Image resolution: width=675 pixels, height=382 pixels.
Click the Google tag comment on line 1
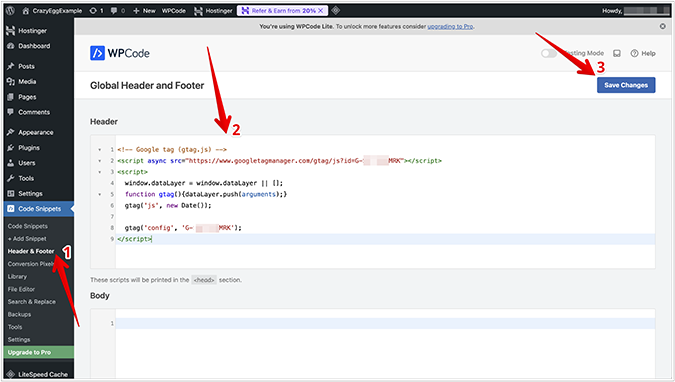pos(172,149)
